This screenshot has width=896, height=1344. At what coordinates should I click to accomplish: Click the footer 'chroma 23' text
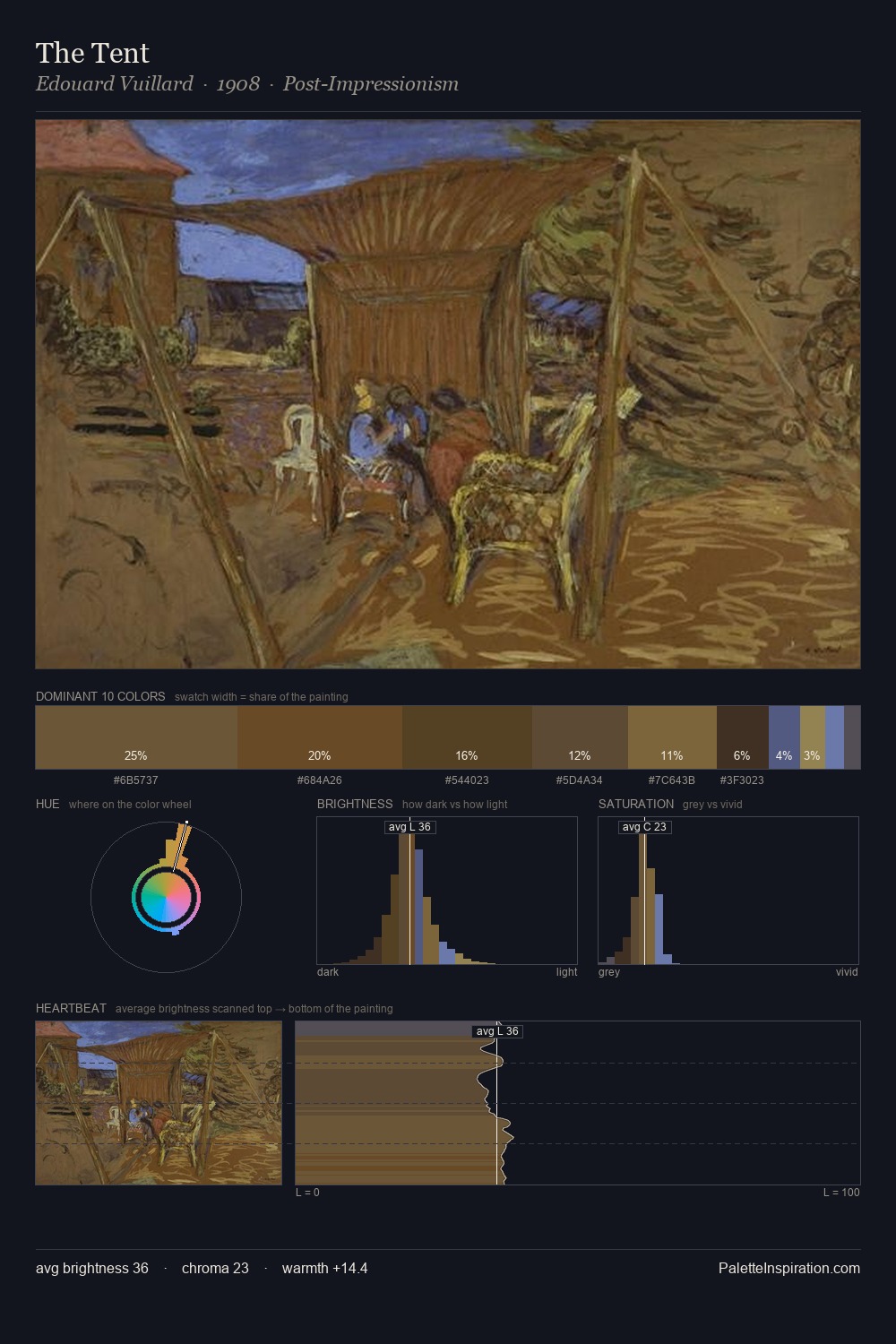(215, 1268)
